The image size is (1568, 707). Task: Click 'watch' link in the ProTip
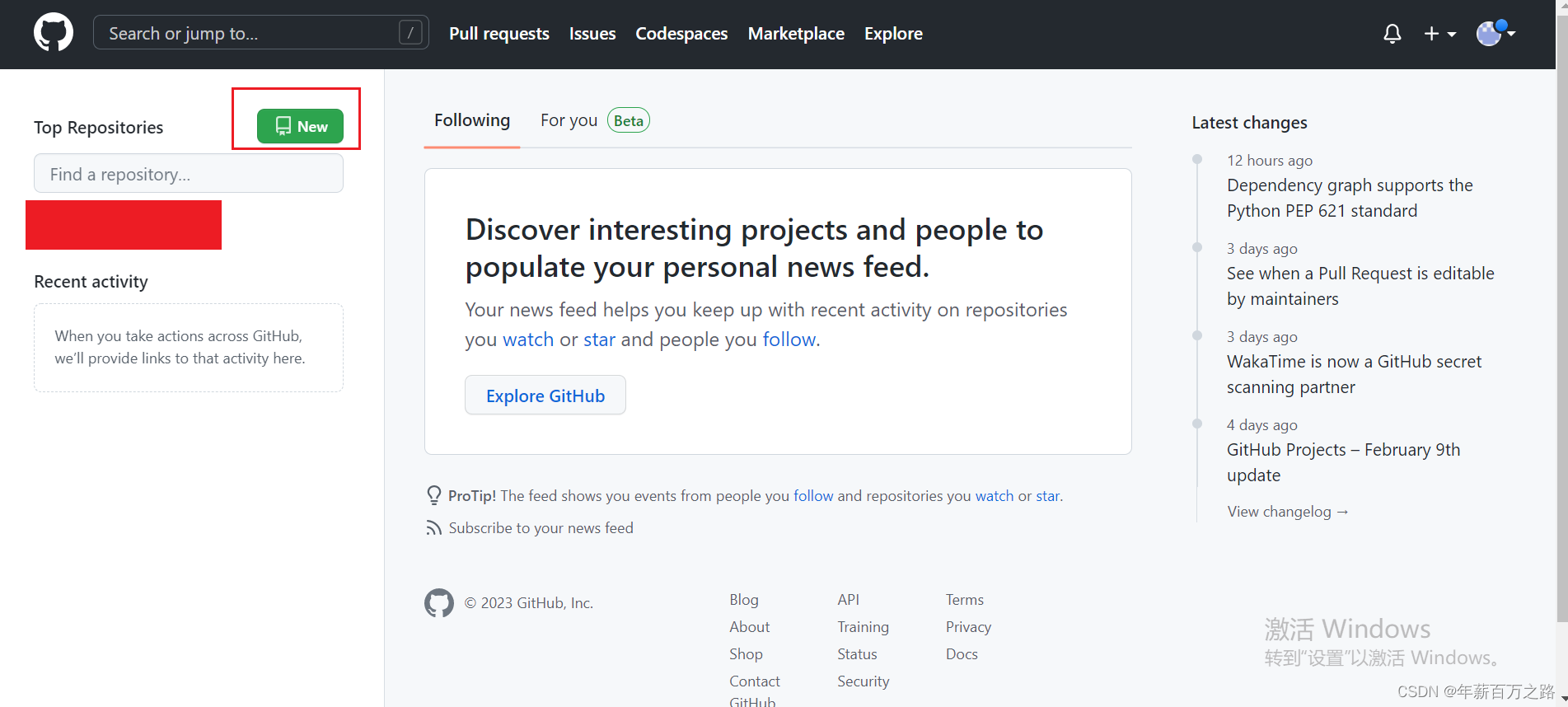click(995, 496)
